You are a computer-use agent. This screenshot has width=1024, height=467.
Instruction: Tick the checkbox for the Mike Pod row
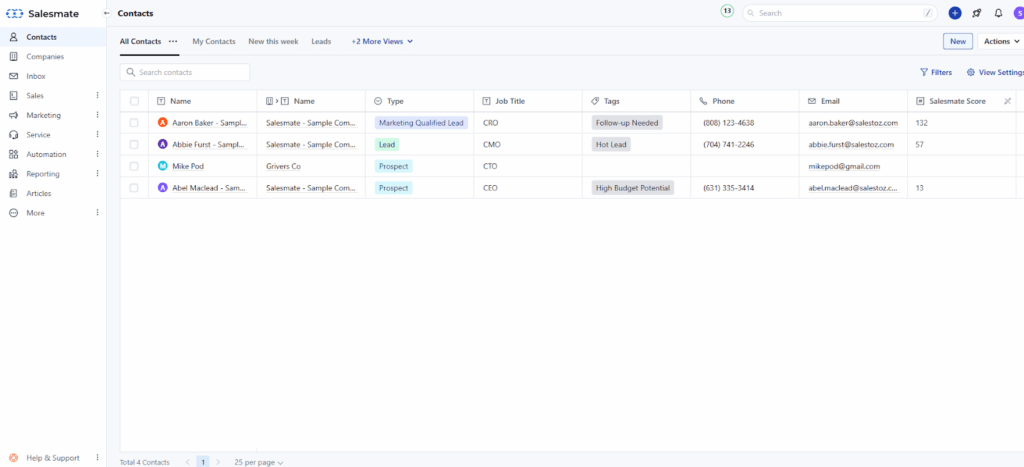134,166
